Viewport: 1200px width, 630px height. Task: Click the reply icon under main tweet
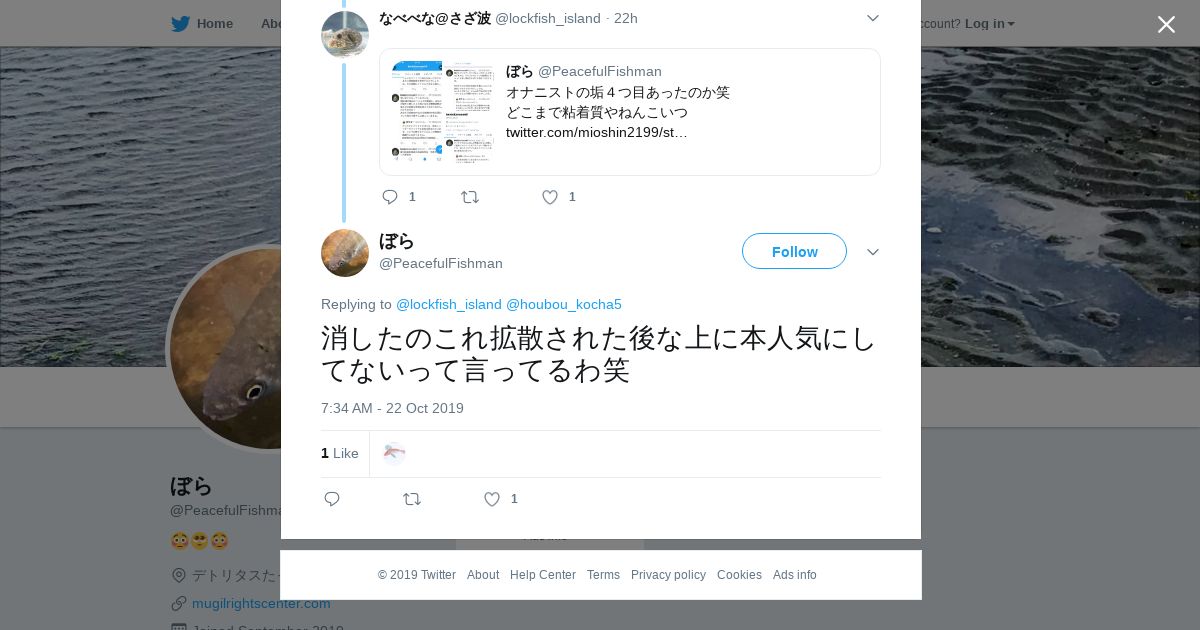pyautogui.click(x=332, y=499)
